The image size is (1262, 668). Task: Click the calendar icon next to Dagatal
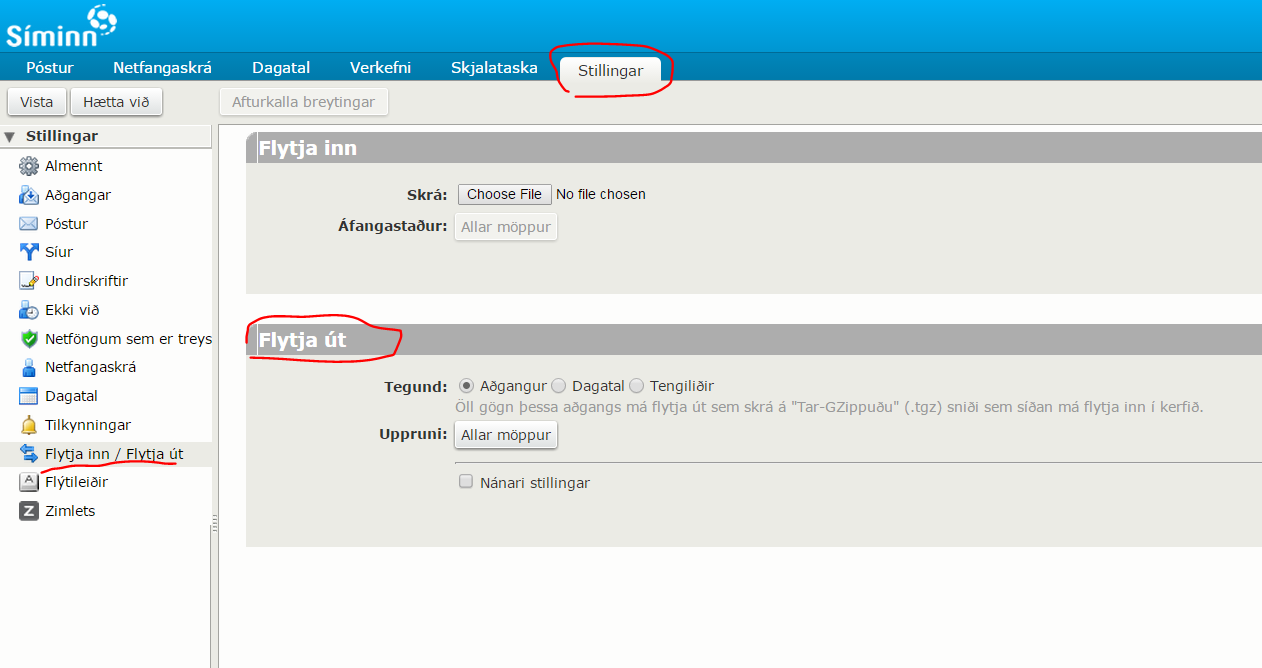(28, 396)
